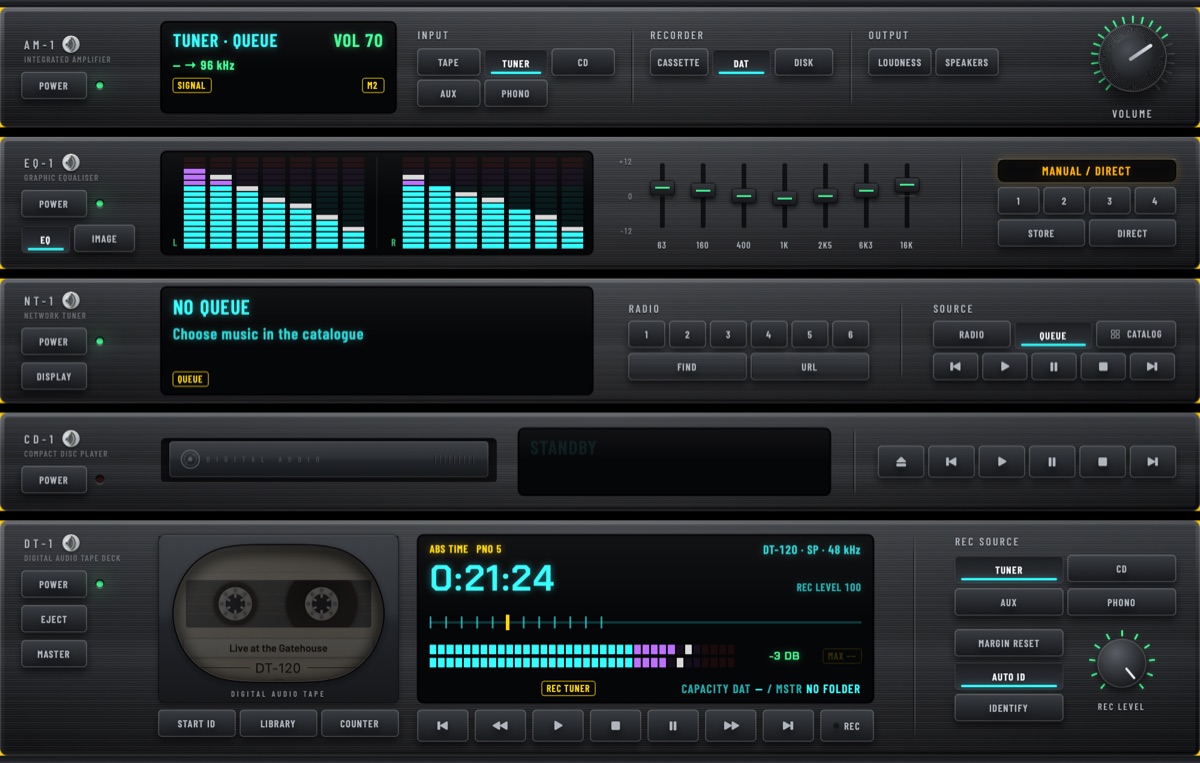Eject the CD player disc tray
Image resolution: width=1200 pixels, height=763 pixels.
[x=901, y=462]
